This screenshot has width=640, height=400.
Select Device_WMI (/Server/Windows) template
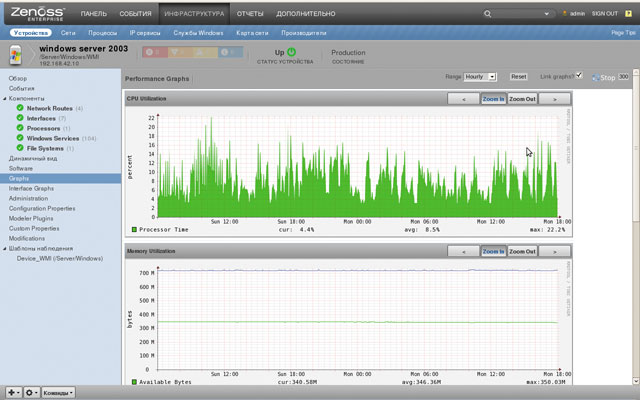(60, 258)
